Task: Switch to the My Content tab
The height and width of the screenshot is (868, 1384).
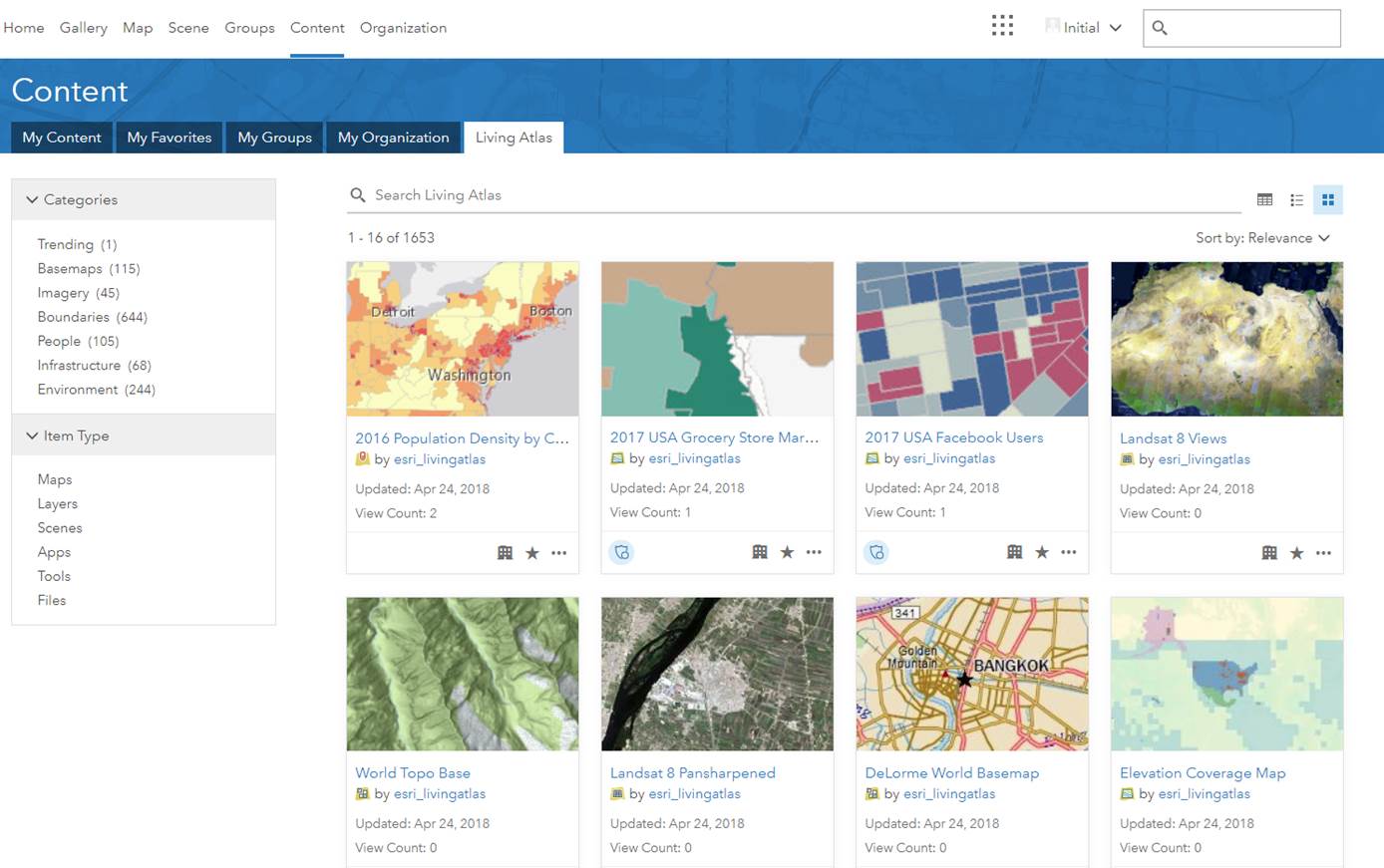Action: coord(62,138)
